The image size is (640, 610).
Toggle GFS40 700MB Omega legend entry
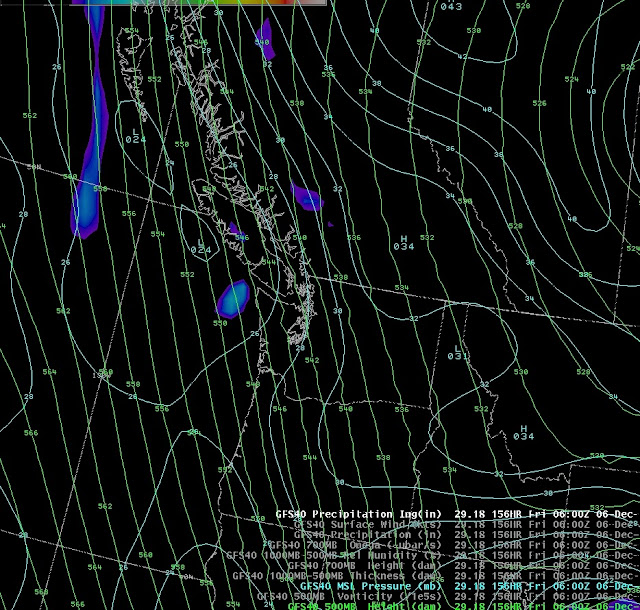454,545
